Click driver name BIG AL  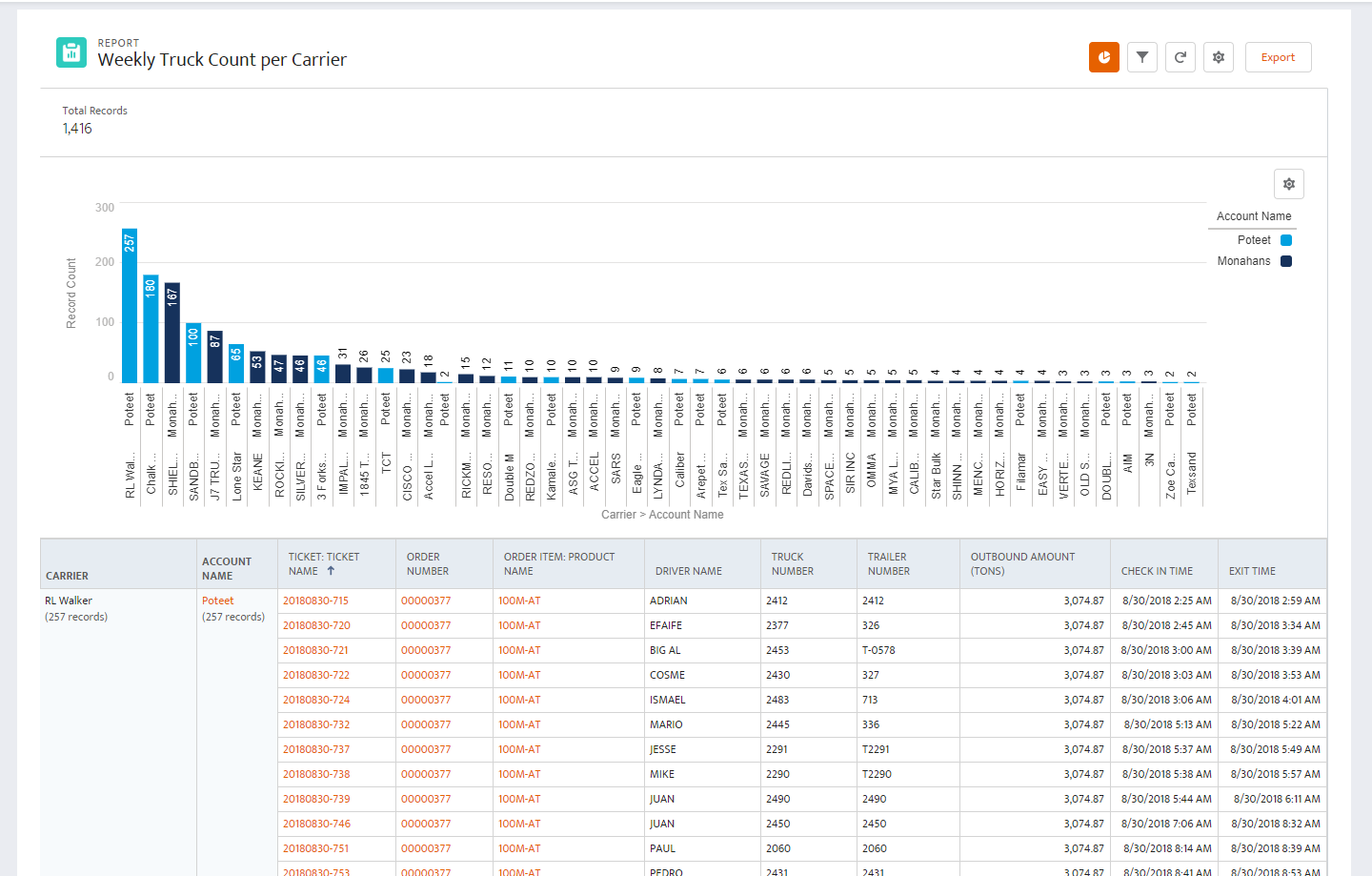pos(665,650)
